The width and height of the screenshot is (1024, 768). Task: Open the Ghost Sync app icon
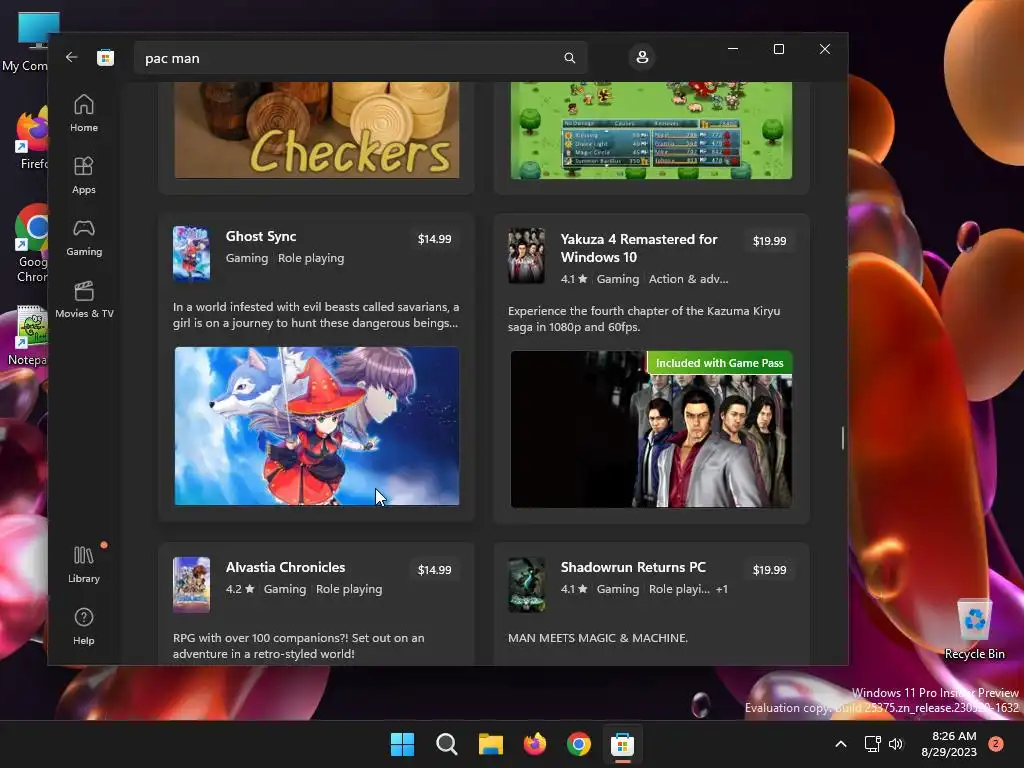pyautogui.click(x=191, y=253)
